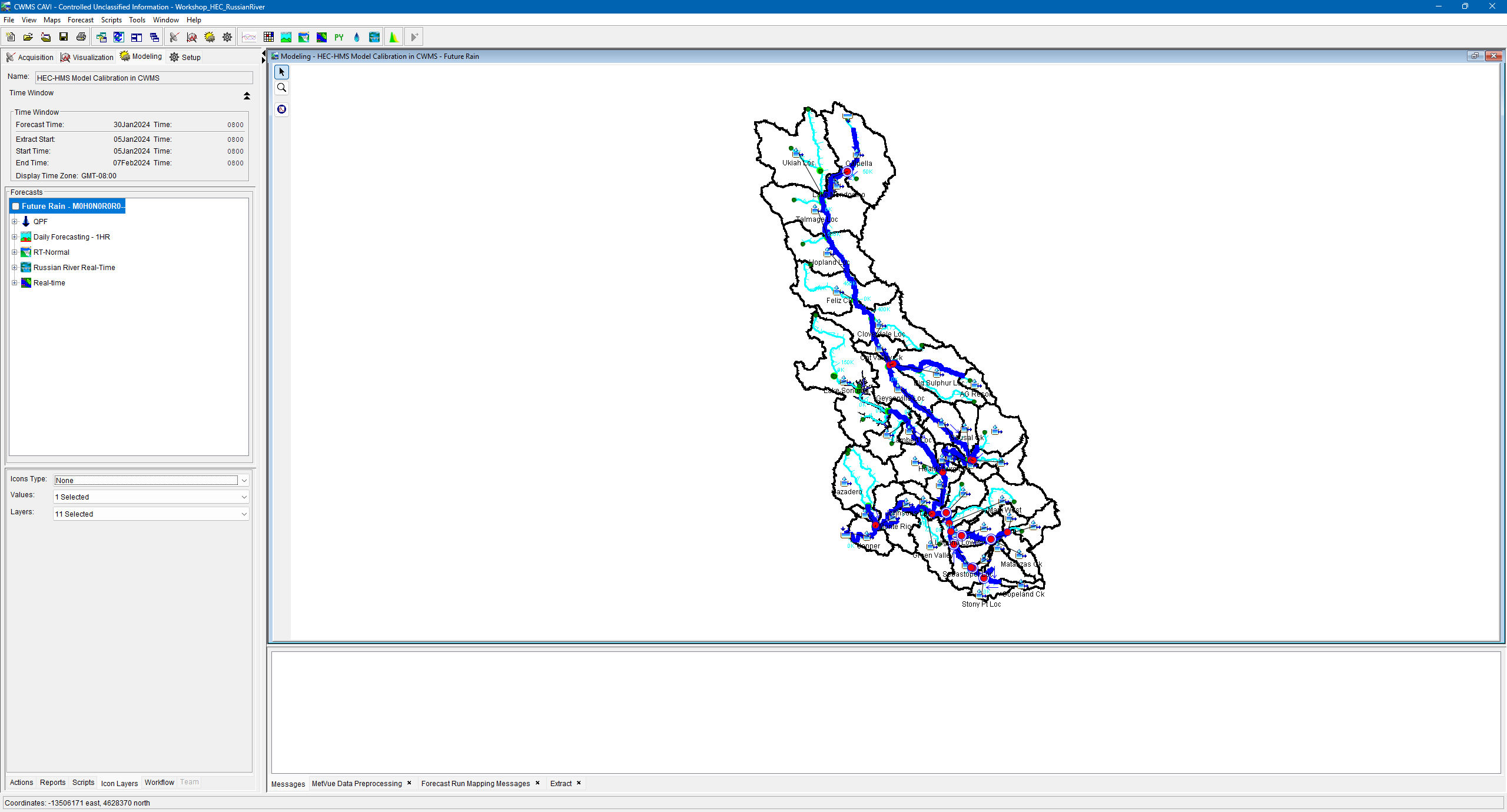Click the green peak histogram toolbar icon
This screenshot has width=1507, height=812.
click(x=393, y=36)
